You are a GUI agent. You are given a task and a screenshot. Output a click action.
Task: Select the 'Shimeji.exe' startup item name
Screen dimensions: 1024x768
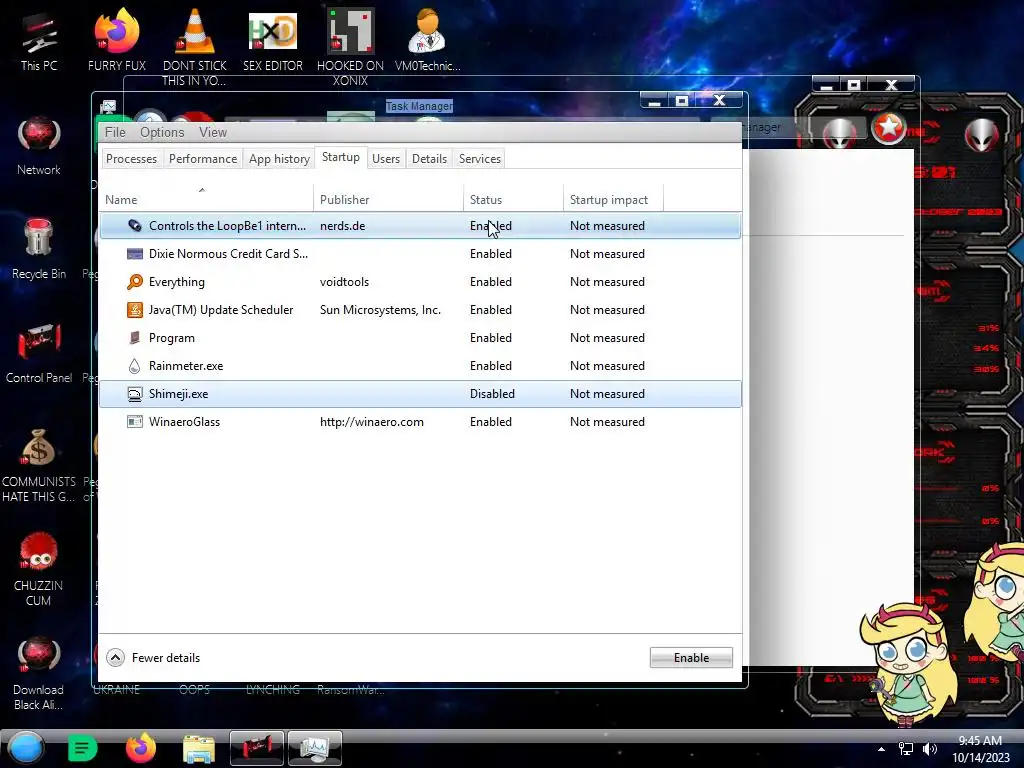(x=178, y=394)
